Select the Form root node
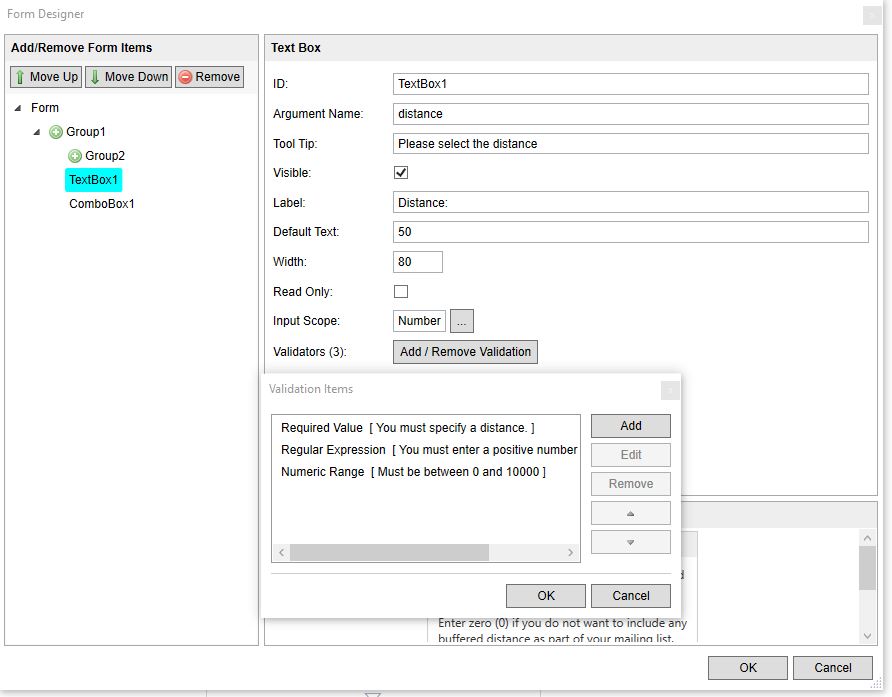The height and width of the screenshot is (697, 892). pos(44,108)
